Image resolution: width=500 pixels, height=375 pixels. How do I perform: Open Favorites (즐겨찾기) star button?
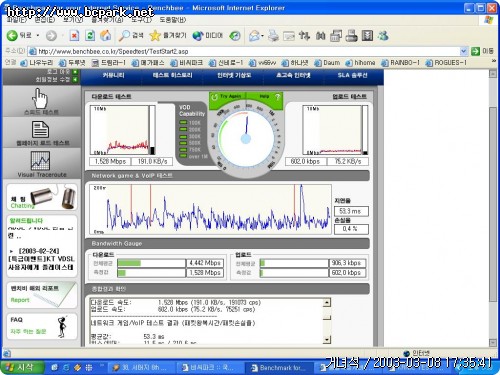point(168,35)
